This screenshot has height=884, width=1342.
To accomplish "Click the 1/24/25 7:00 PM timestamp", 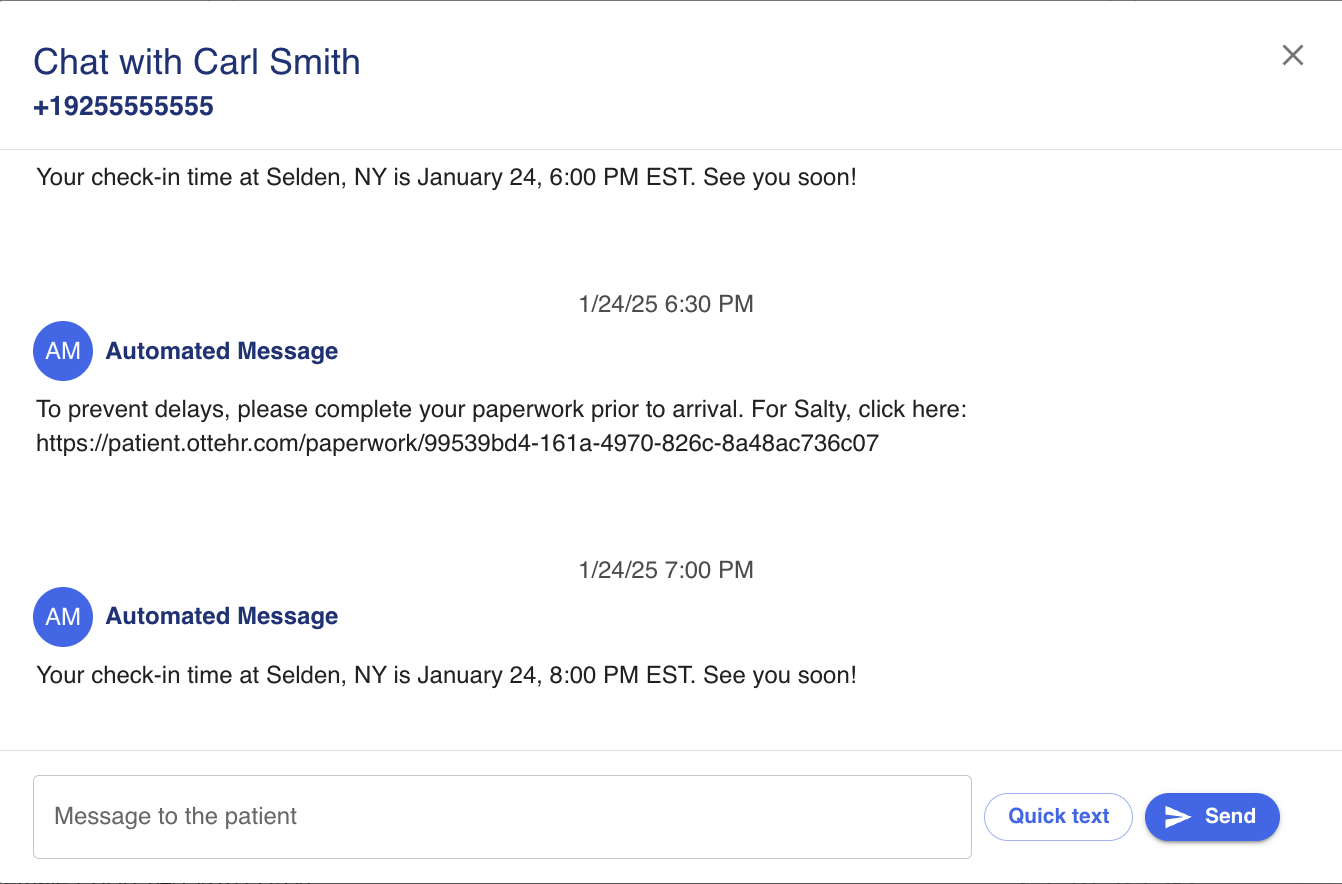I will (x=666, y=570).
